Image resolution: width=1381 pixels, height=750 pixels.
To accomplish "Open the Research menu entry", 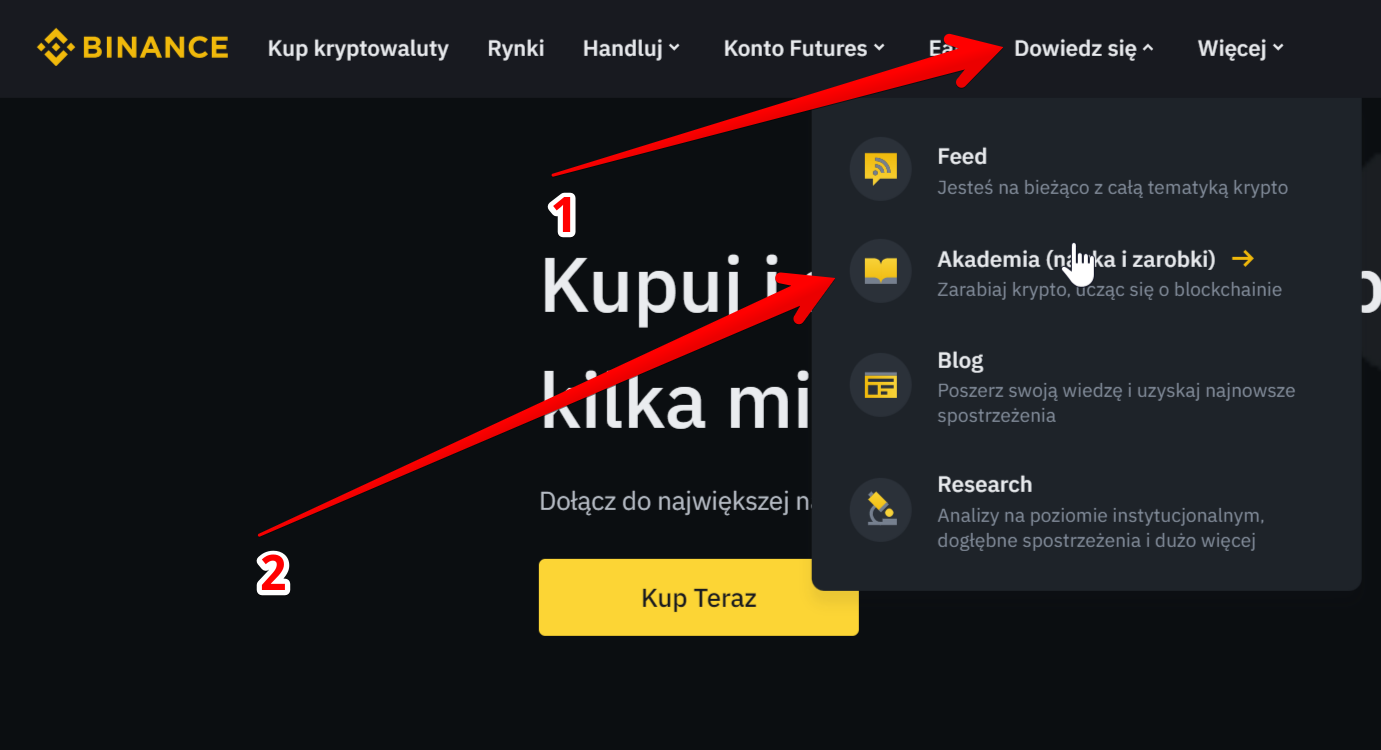I will pos(984,484).
